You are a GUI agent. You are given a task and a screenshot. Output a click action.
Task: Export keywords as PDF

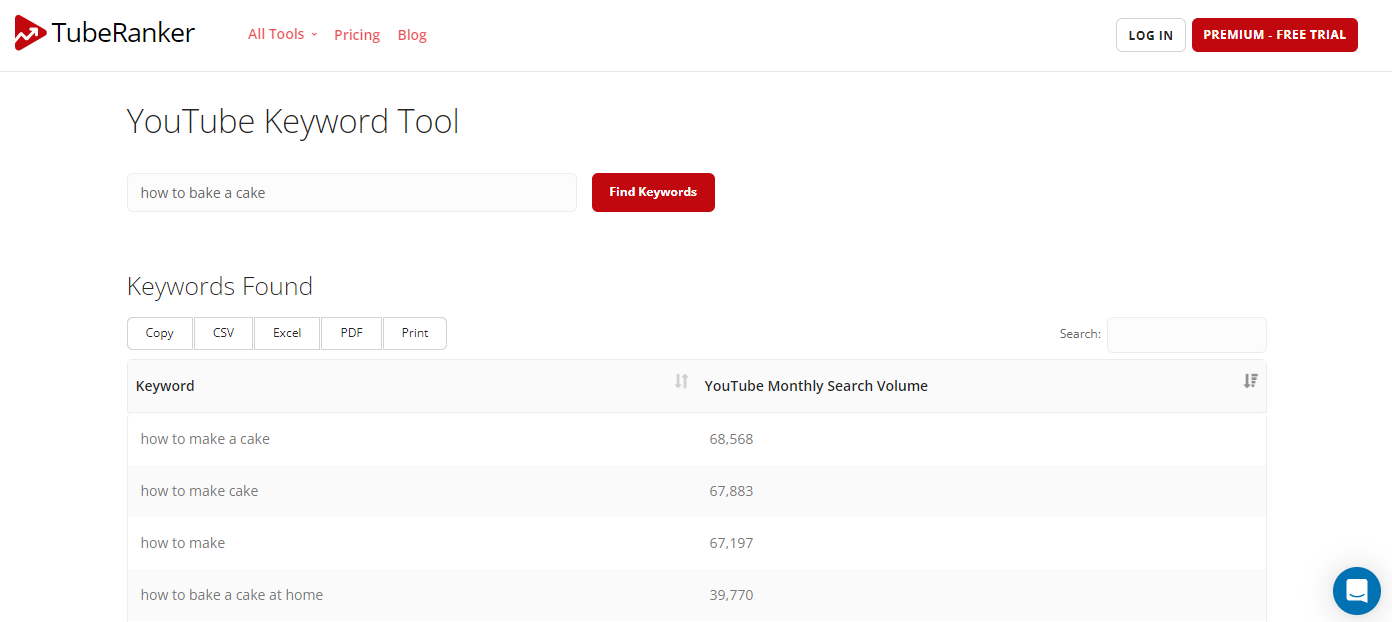tap(352, 333)
